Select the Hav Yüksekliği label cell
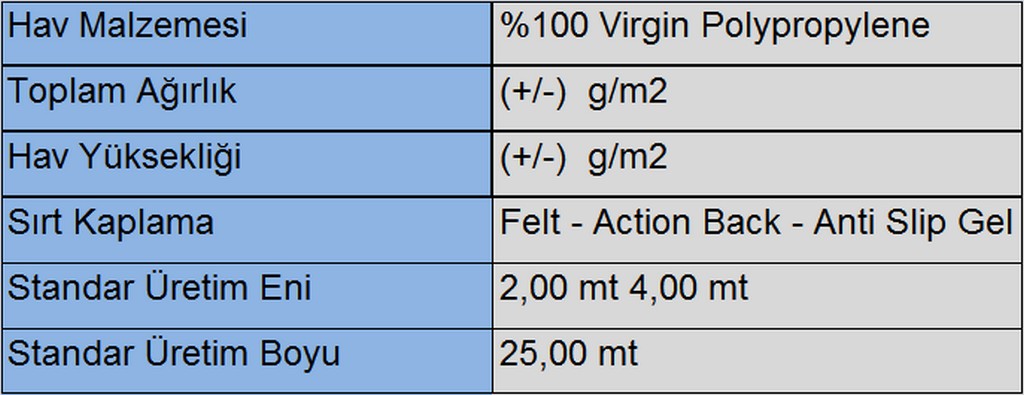This screenshot has height=395, width=1024. tap(247, 163)
